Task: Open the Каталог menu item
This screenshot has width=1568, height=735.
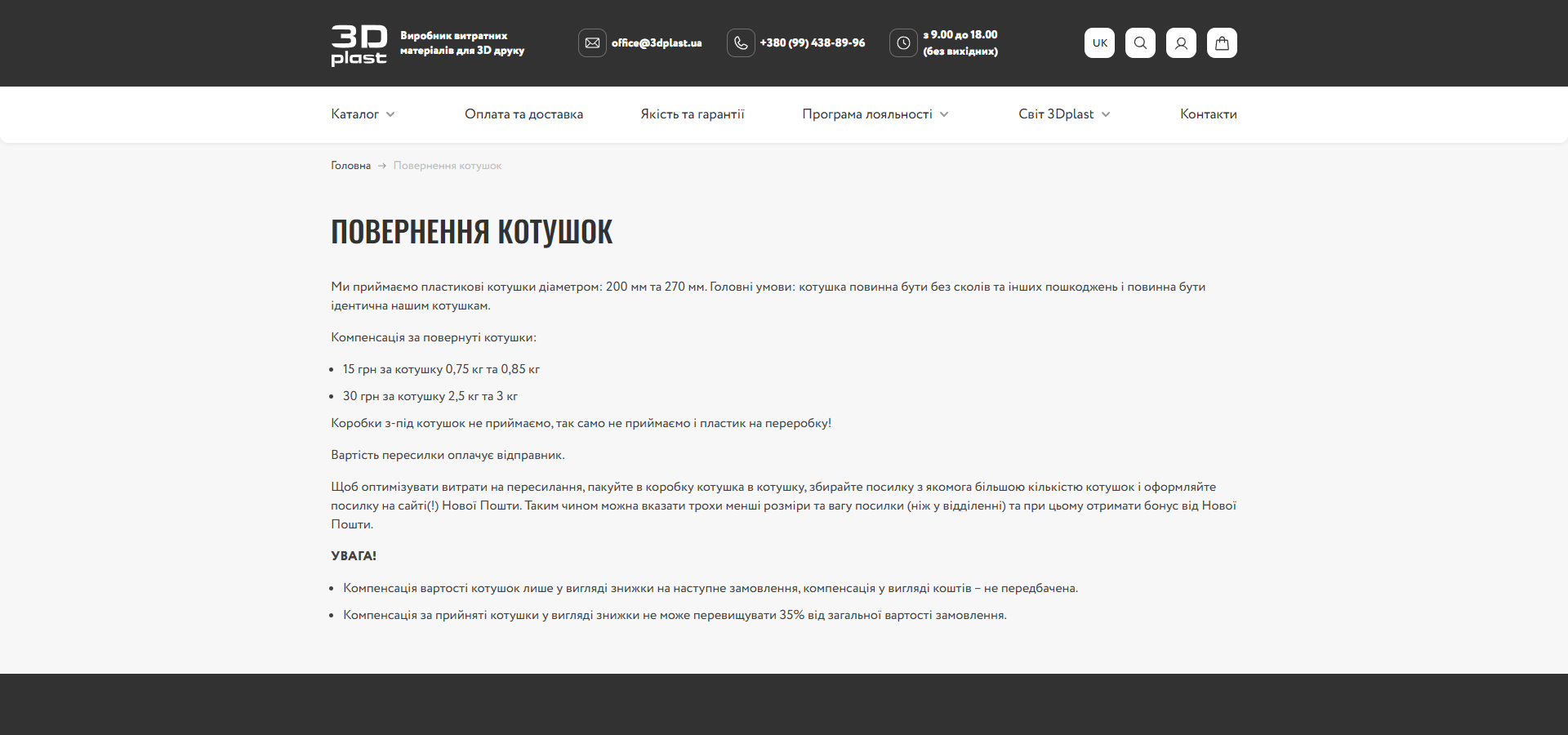Action: point(354,114)
